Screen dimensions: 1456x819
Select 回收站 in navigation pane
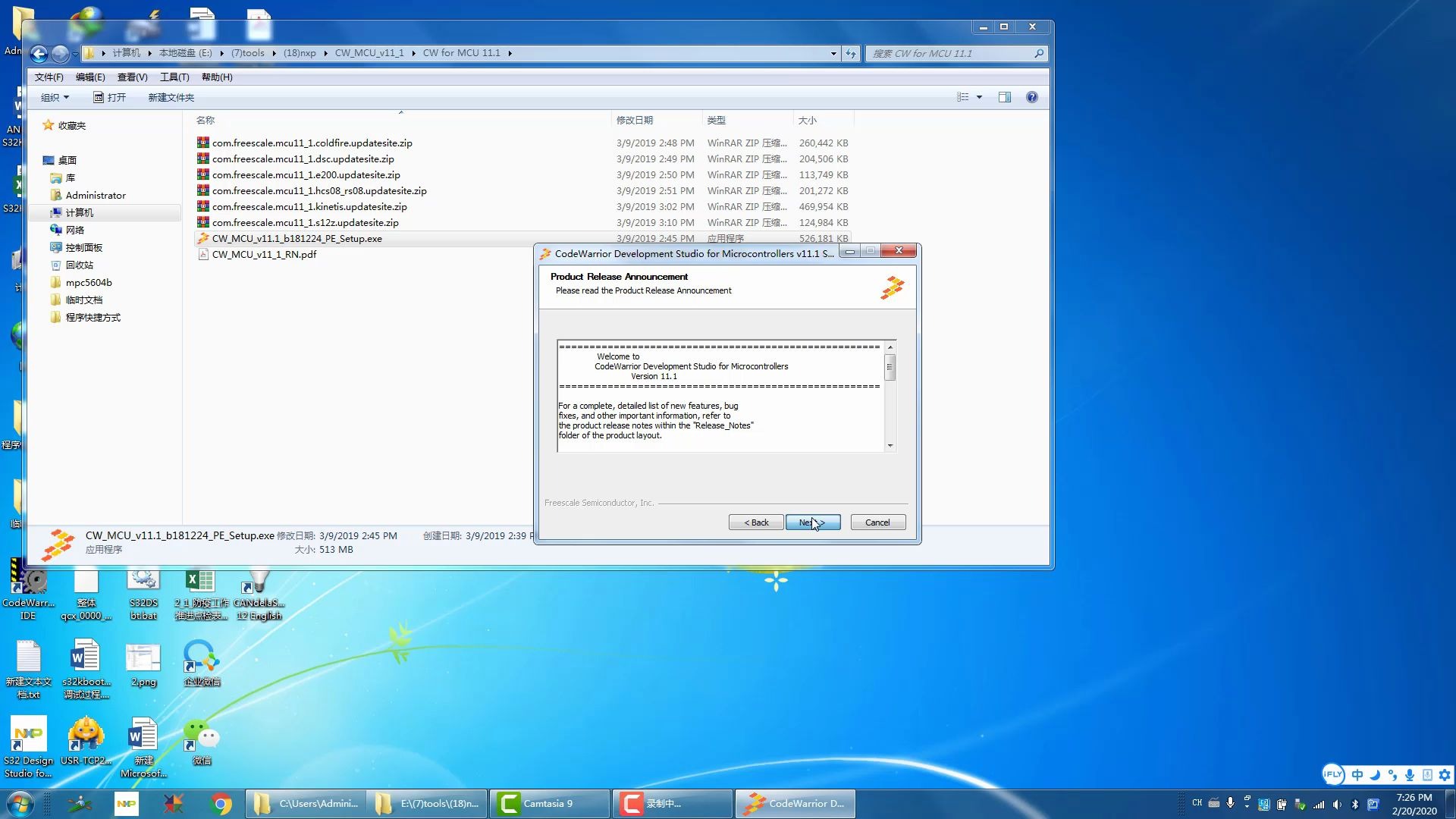pyautogui.click(x=80, y=265)
